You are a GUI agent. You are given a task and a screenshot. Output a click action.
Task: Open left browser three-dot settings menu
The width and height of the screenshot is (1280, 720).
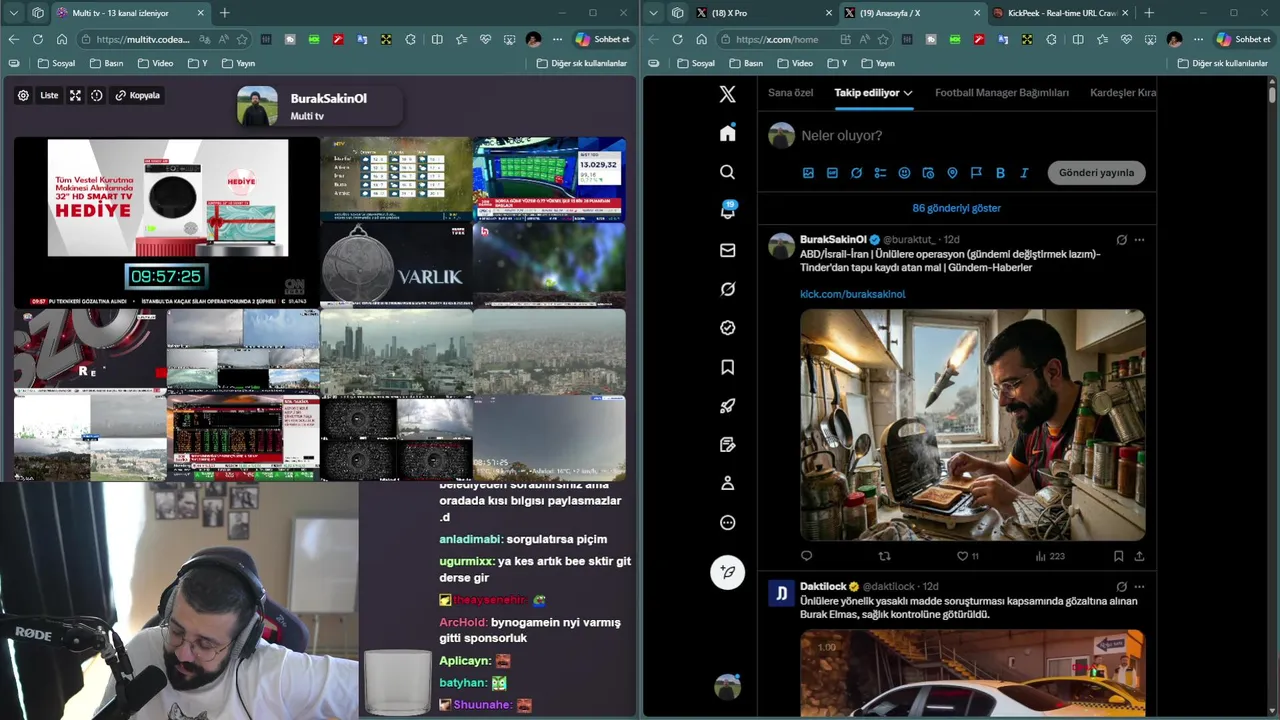(557, 39)
